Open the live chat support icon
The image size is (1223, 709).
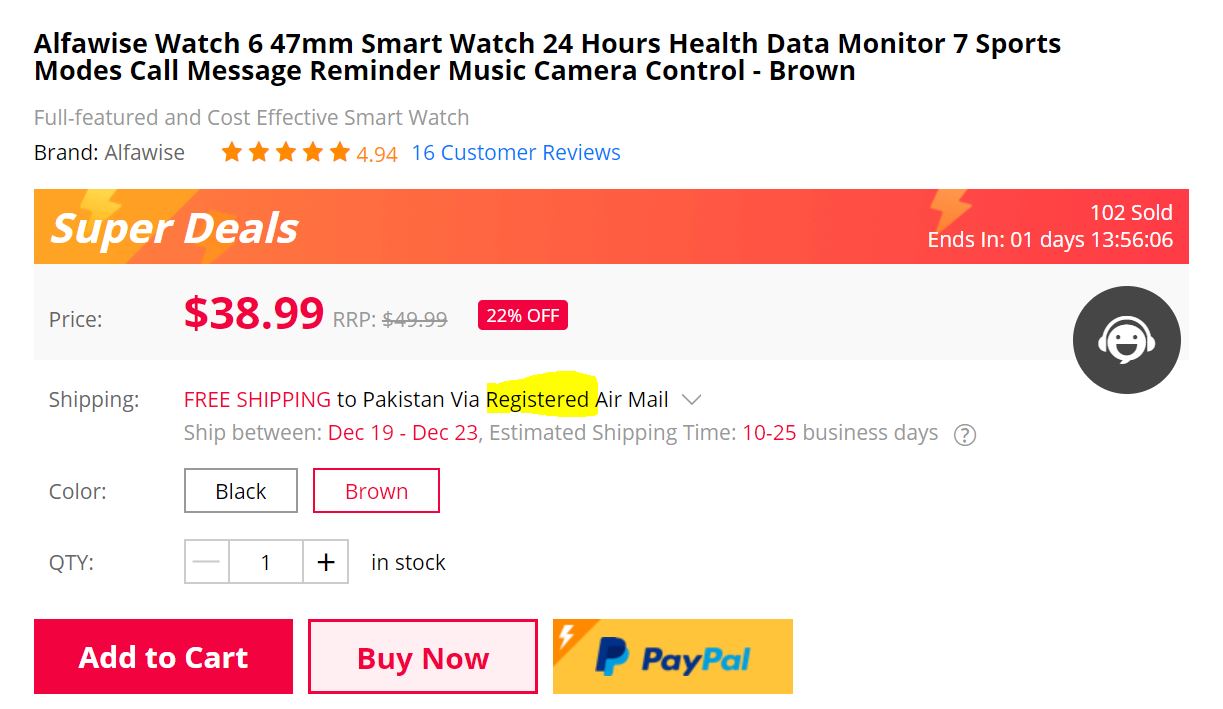click(1126, 340)
